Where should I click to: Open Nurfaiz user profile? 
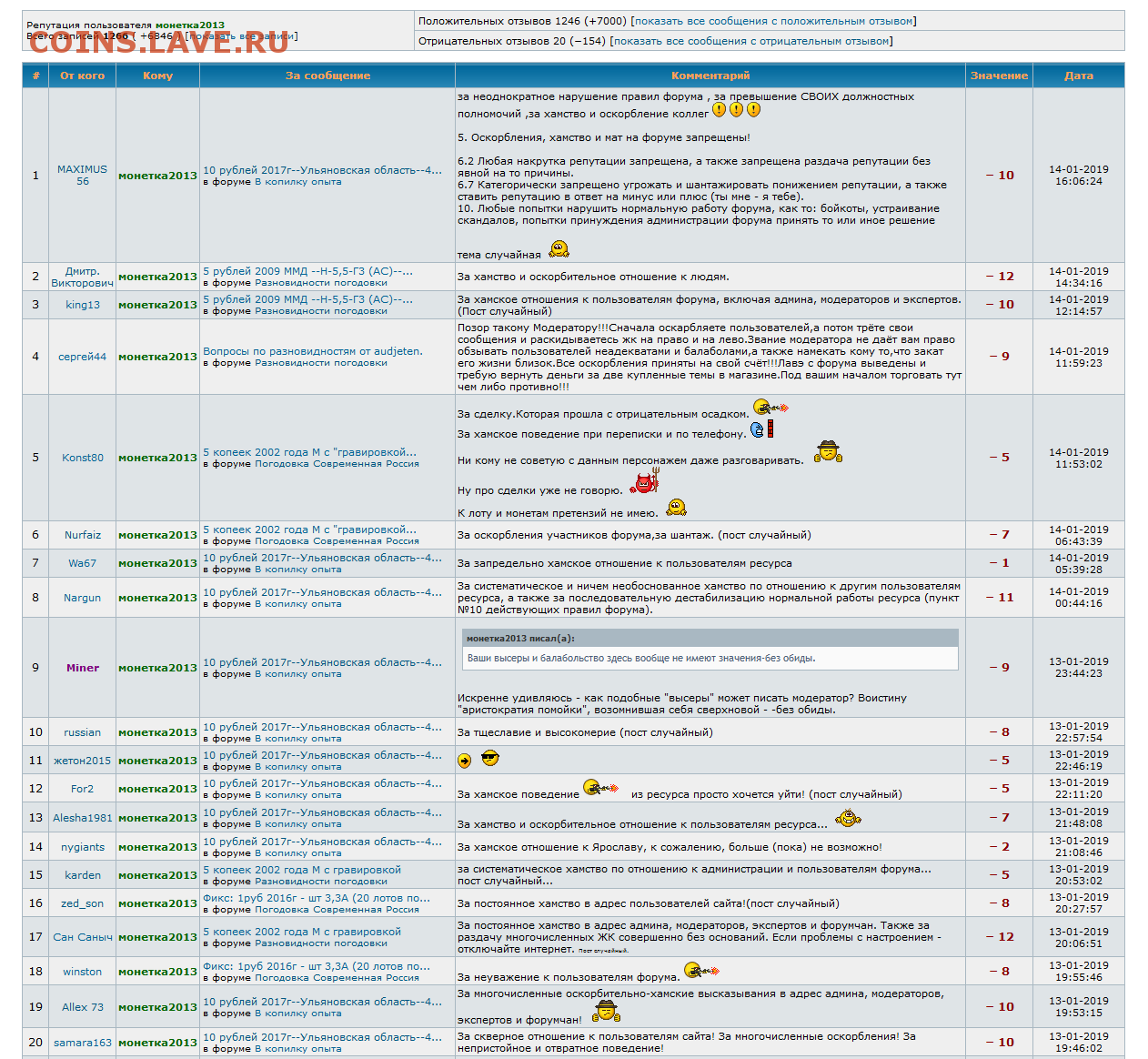click(83, 535)
